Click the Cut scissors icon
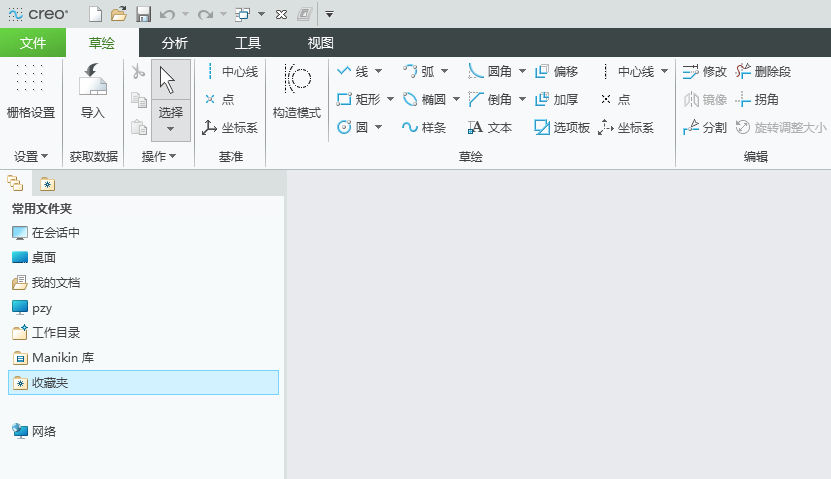Viewport: 831px width, 479px height. coord(138,72)
